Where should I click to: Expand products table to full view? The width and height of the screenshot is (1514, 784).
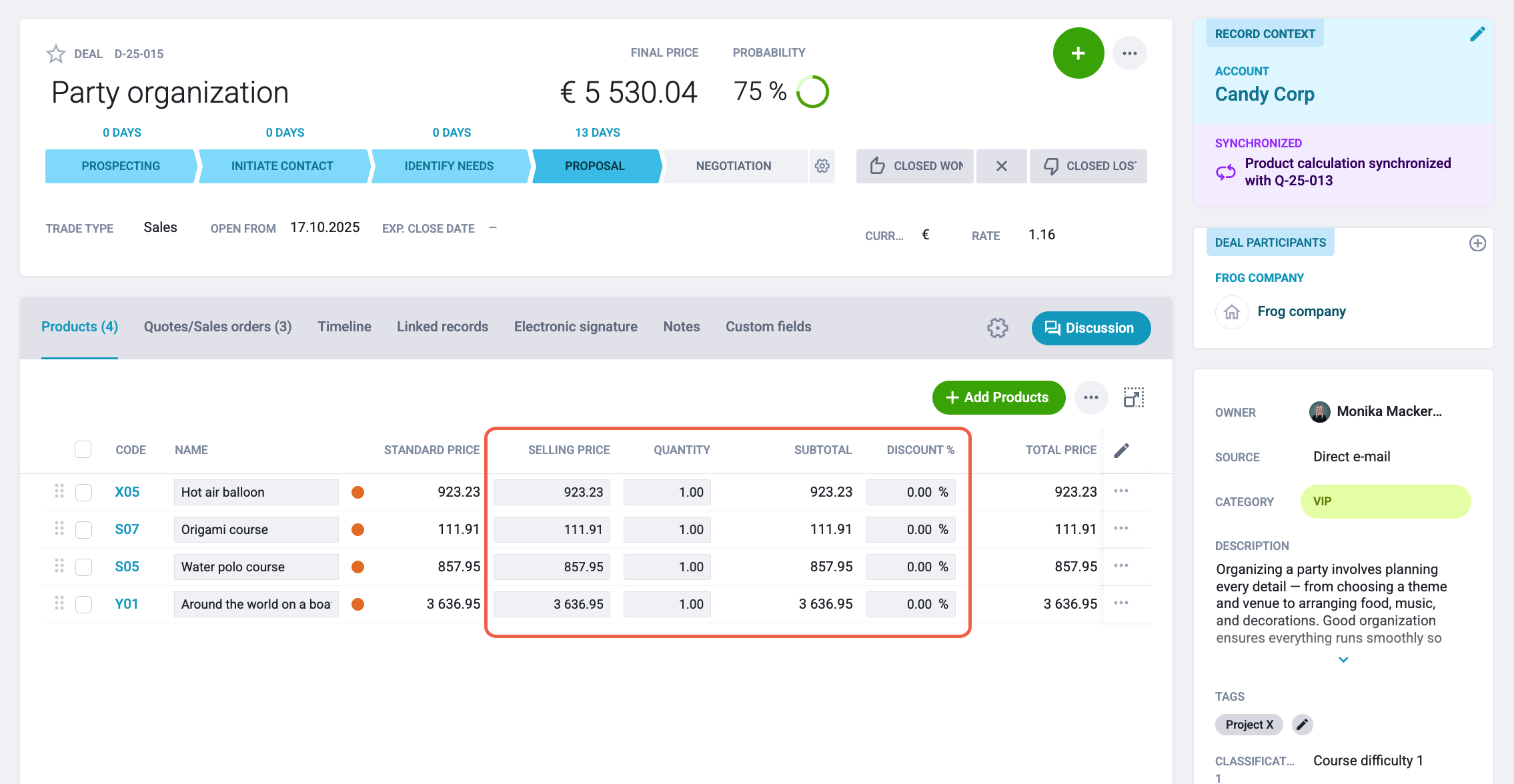point(1134,397)
